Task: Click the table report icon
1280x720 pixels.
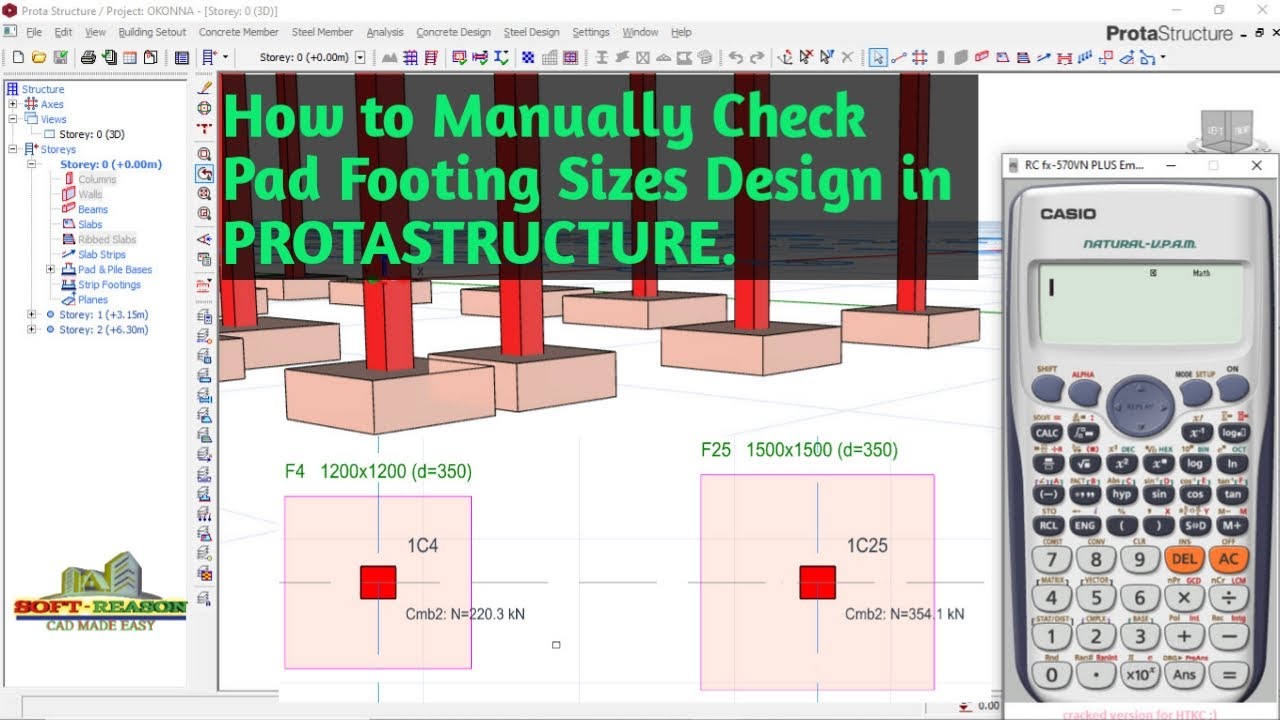Action: pyautogui.click(x=130, y=58)
